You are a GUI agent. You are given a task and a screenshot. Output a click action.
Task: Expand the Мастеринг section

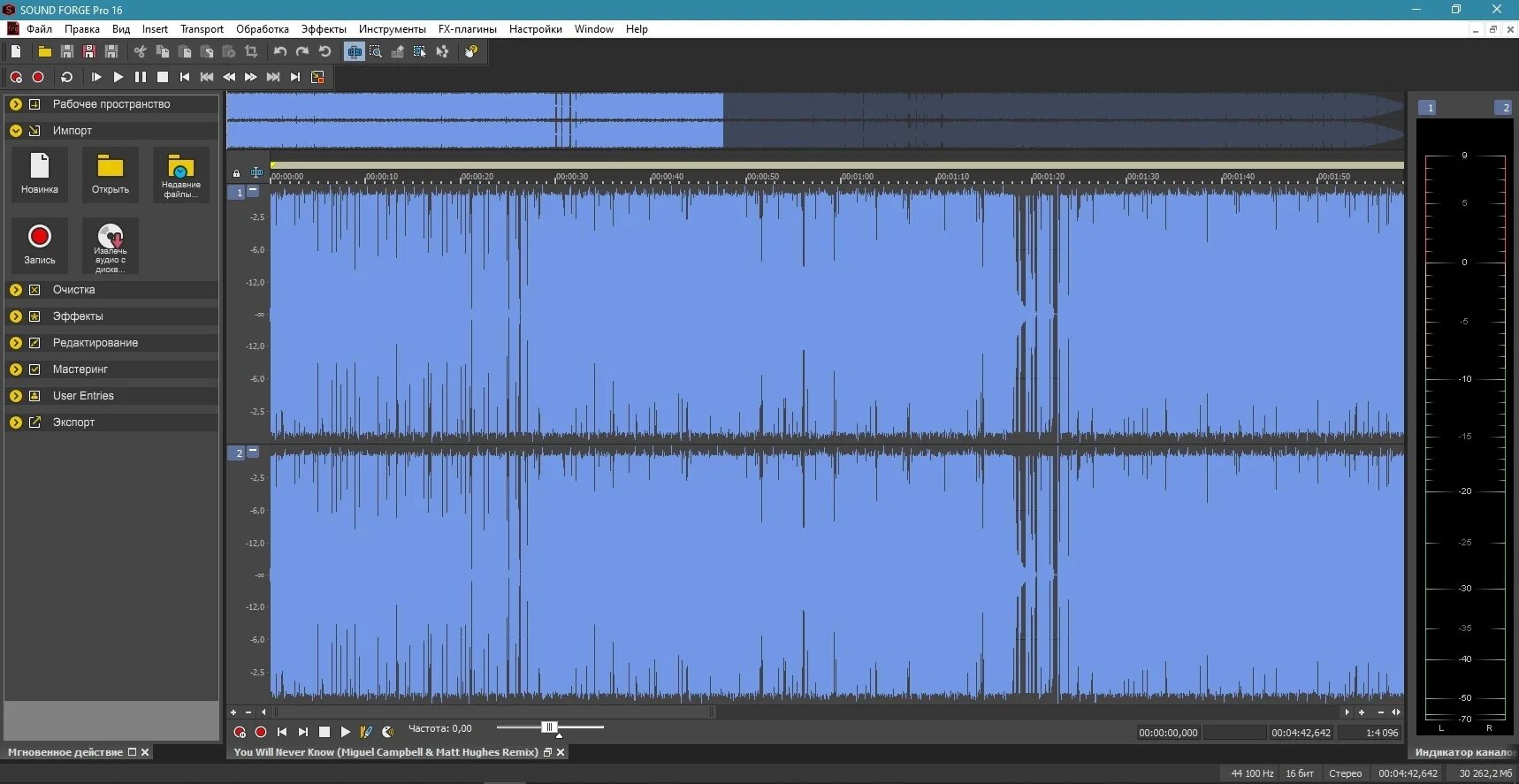(x=16, y=369)
